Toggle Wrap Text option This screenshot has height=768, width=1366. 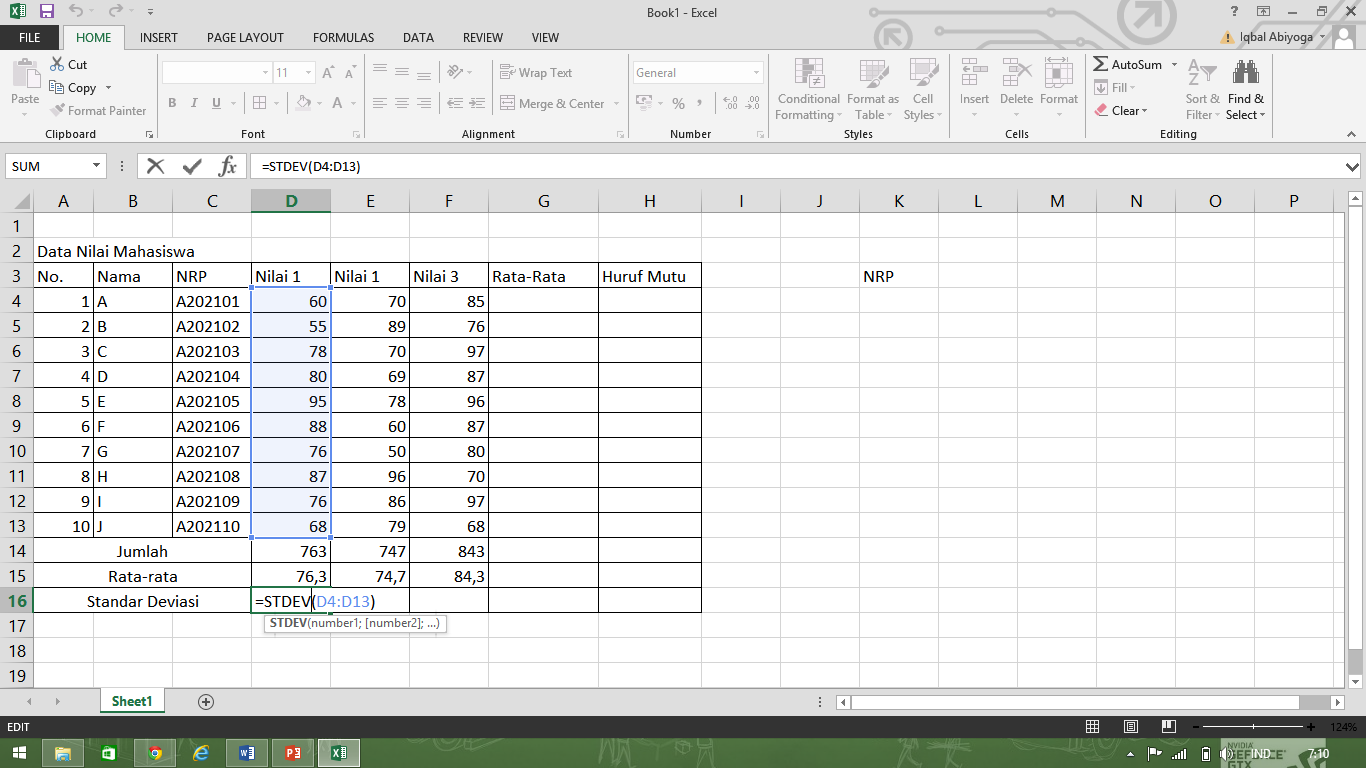(536, 73)
